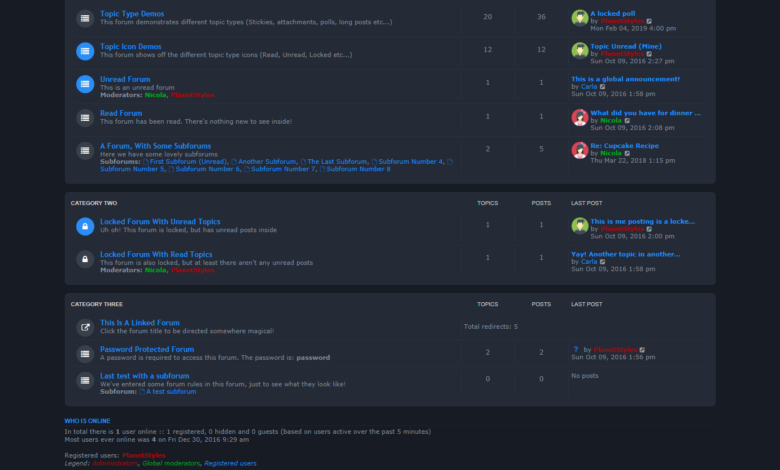This screenshot has width=780, height=470.
Task: Open the Re: Cupcake Recipe last post
Action: pyautogui.click(x=624, y=146)
